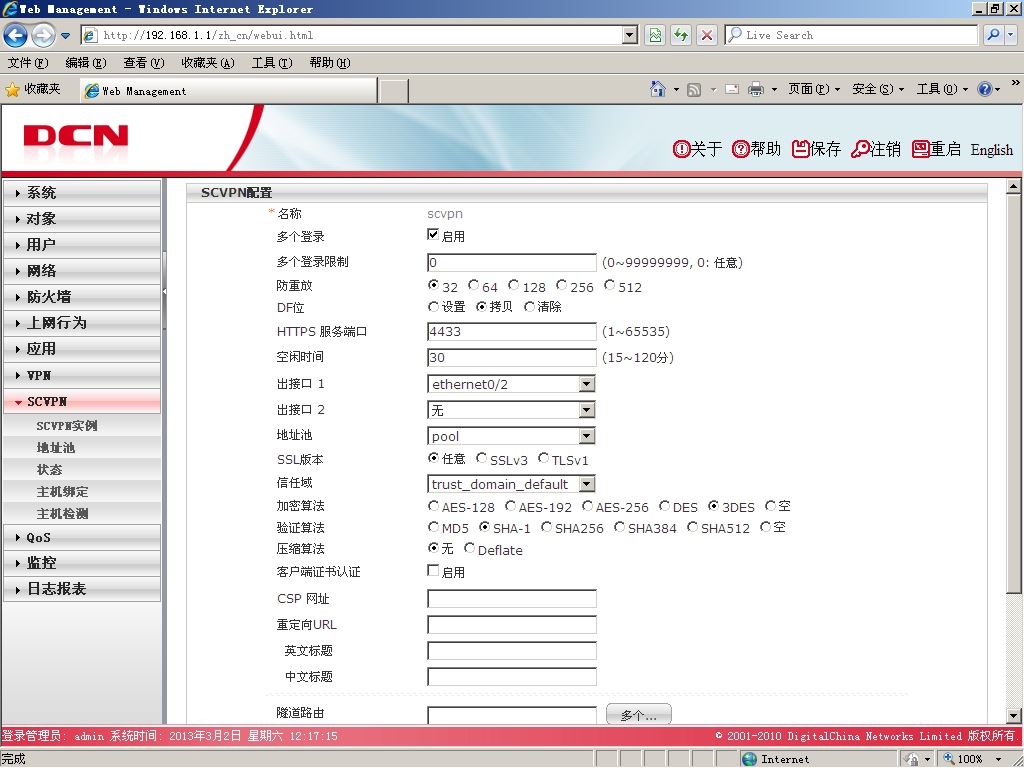Select the Web Management browser tab
The height and width of the screenshot is (768, 1024).
[229, 91]
